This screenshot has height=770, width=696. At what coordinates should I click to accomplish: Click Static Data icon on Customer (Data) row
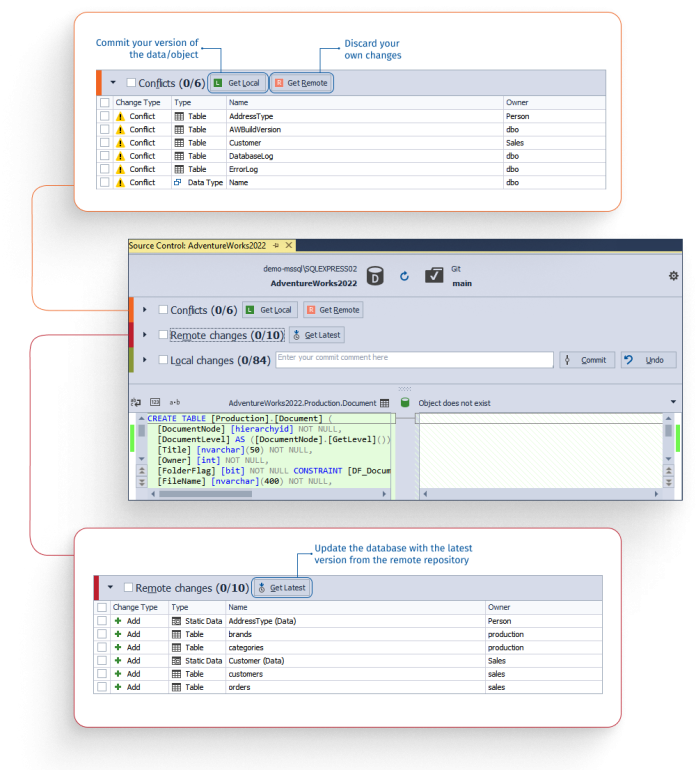176,661
